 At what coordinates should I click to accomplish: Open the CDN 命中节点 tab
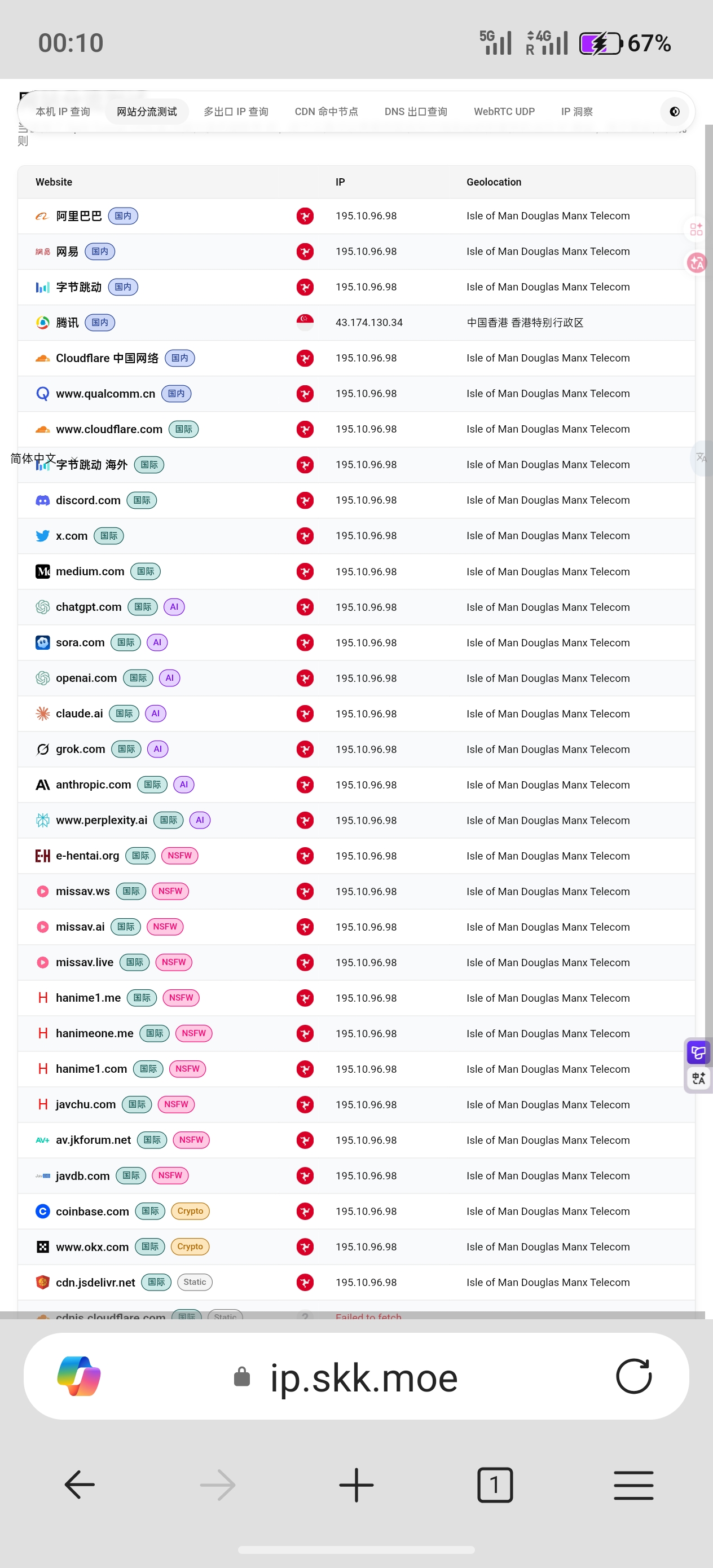pyautogui.click(x=325, y=111)
